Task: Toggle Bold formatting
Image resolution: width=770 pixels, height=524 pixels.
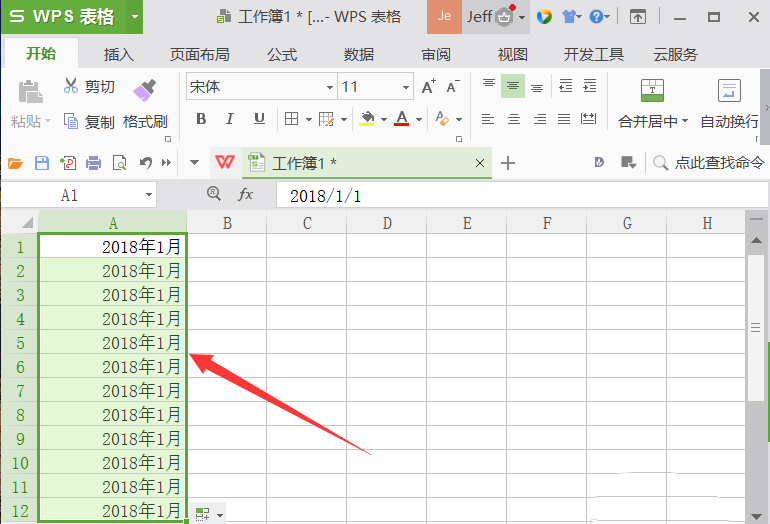Action: (x=201, y=119)
